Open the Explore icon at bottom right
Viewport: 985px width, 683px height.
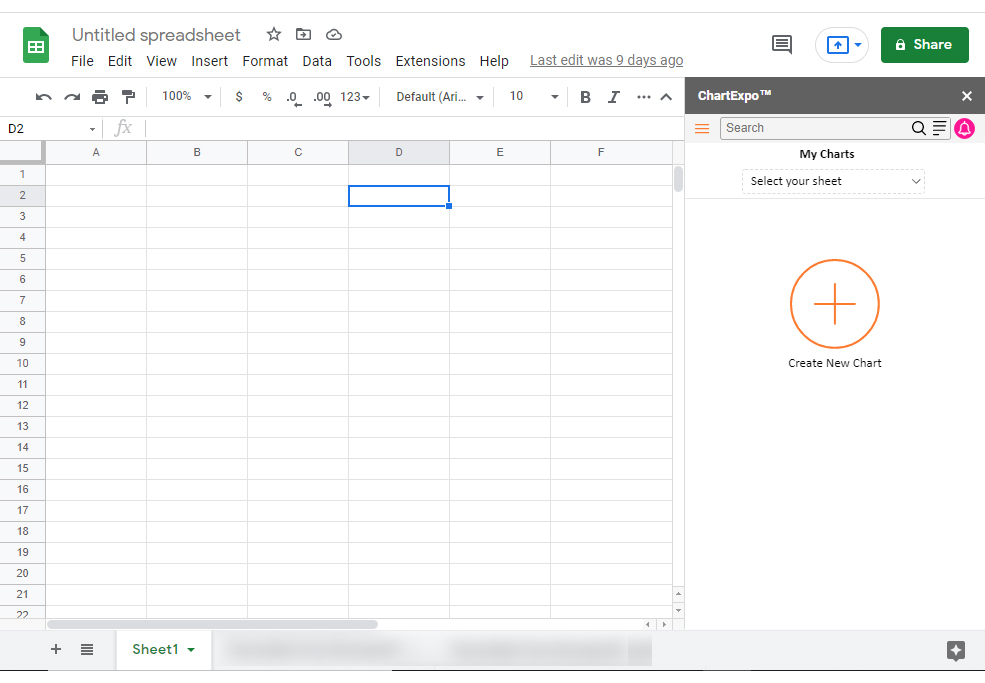click(x=955, y=651)
